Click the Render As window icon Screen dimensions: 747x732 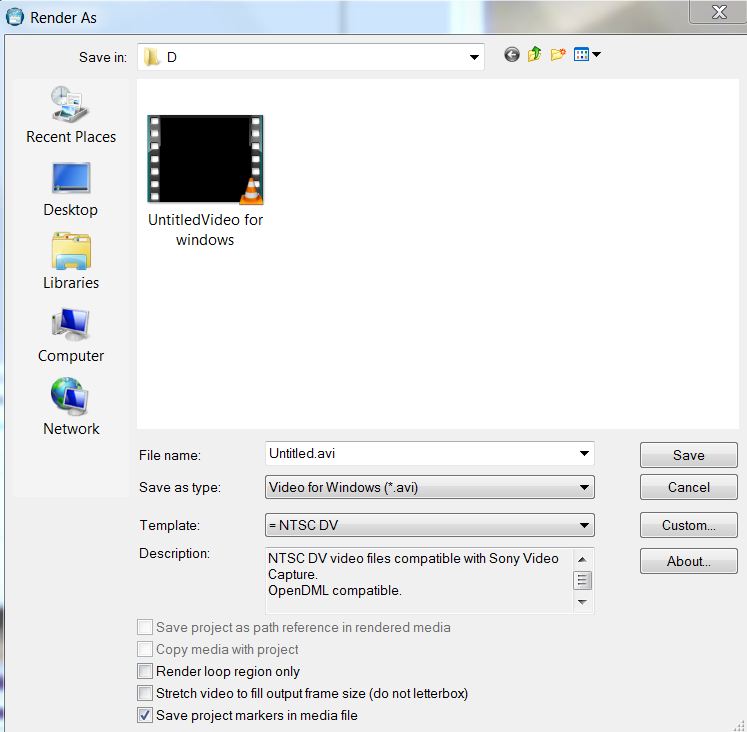click(x=15, y=17)
